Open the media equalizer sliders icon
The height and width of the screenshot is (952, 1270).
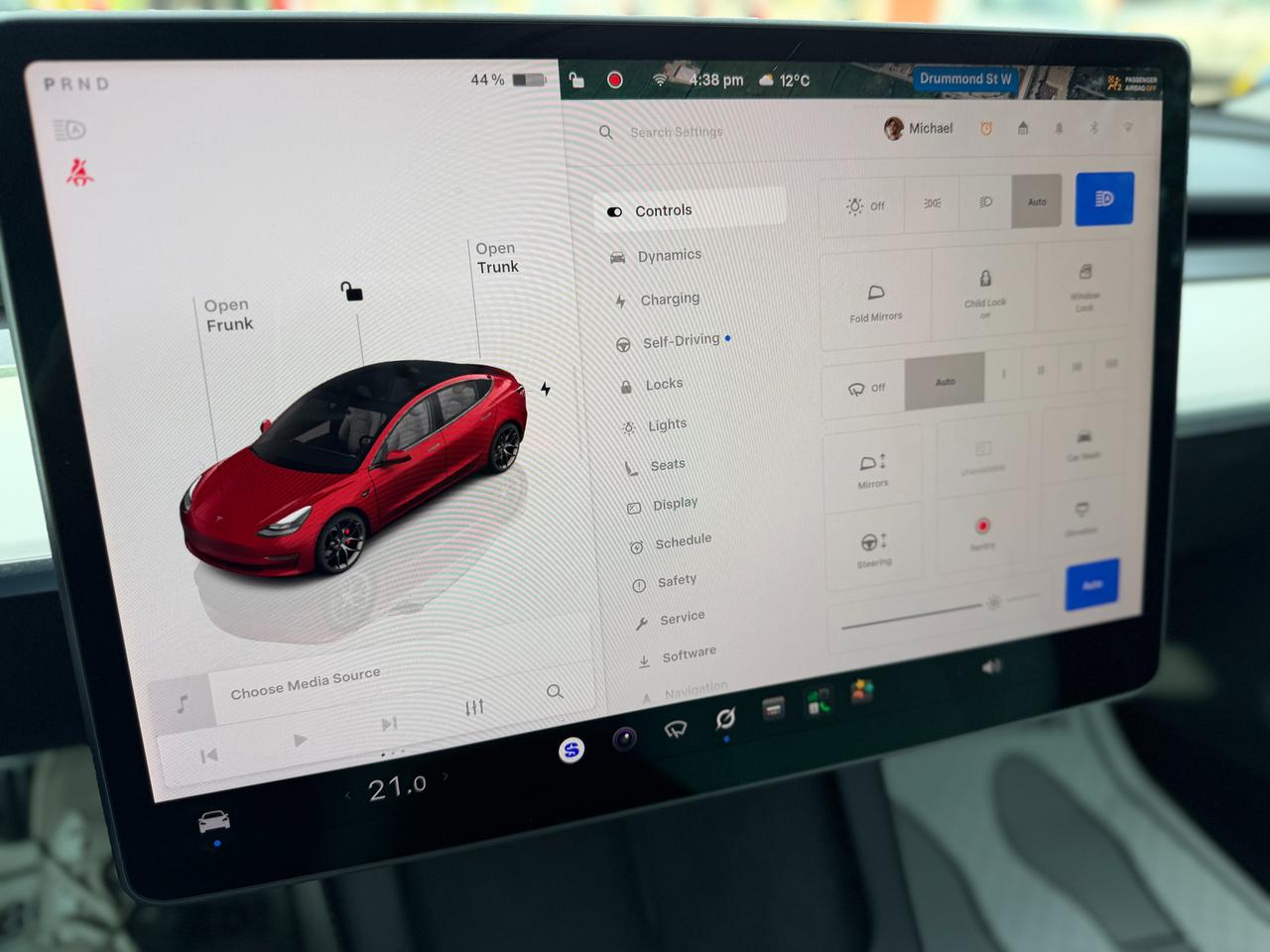[x=474, y=707]
